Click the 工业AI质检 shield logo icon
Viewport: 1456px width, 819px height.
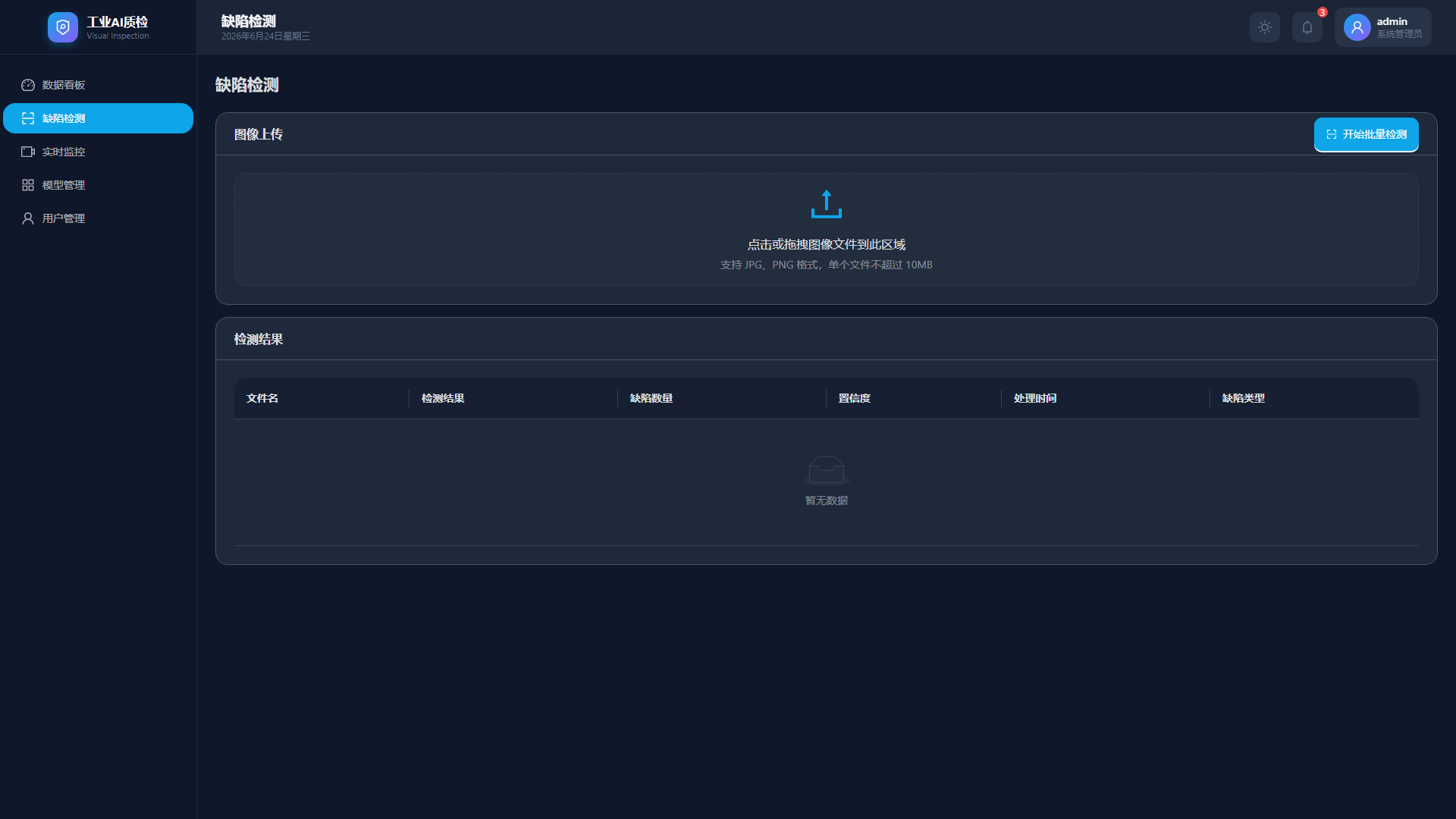pyautogui.click(x=62, y=27)
